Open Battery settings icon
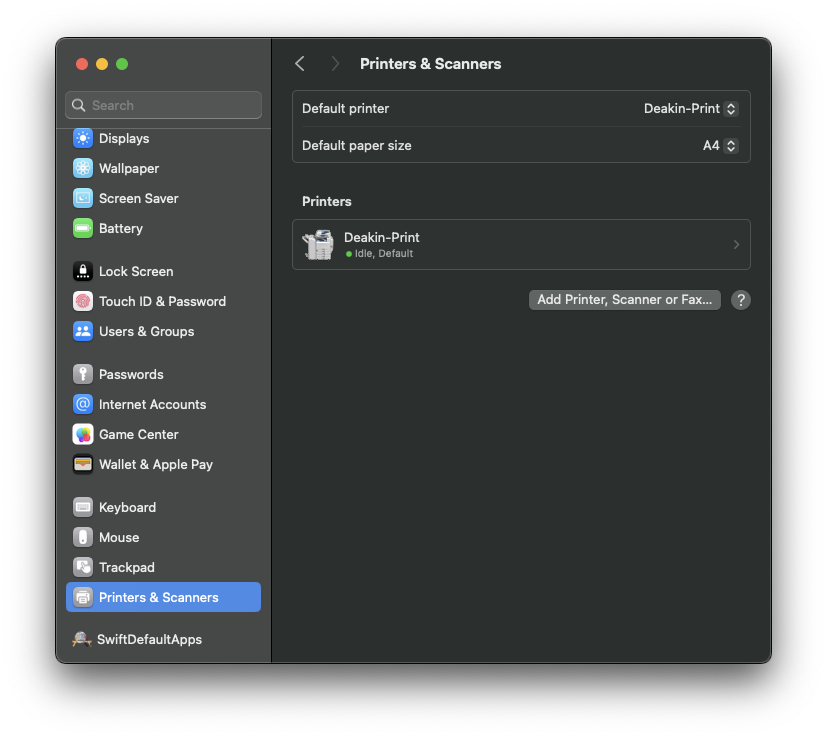Image resolution: width=827 pixels, height=737 pixels. 83,229
